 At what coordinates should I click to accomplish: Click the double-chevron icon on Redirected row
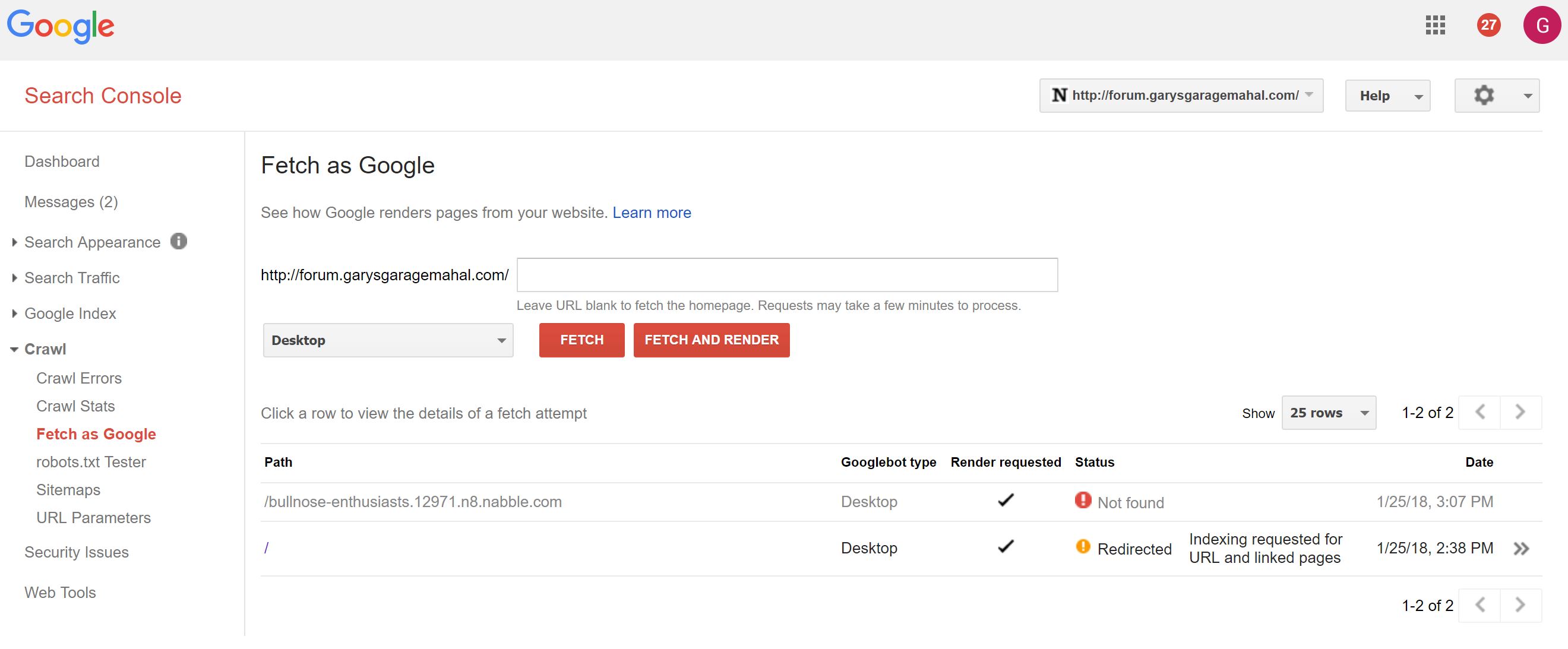click(1521, 549)
